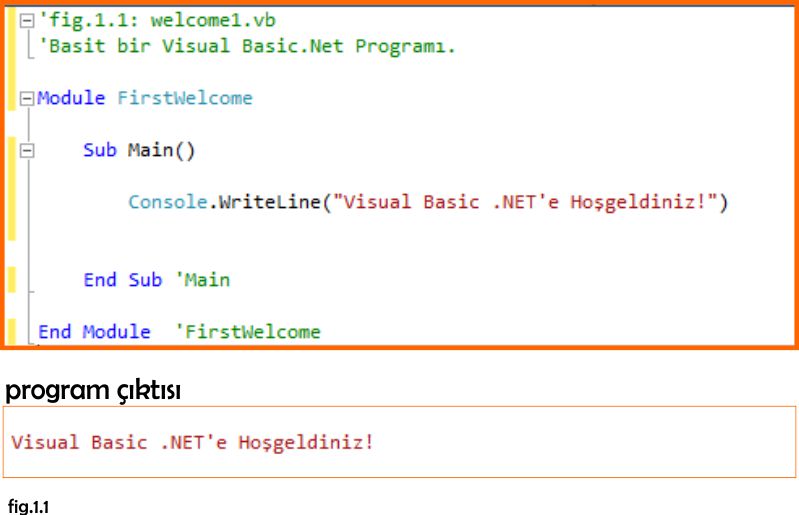Click the yellow change marker beside Sub Main
799x515 pixels.
pyautogui.click(x=11, y=188)
